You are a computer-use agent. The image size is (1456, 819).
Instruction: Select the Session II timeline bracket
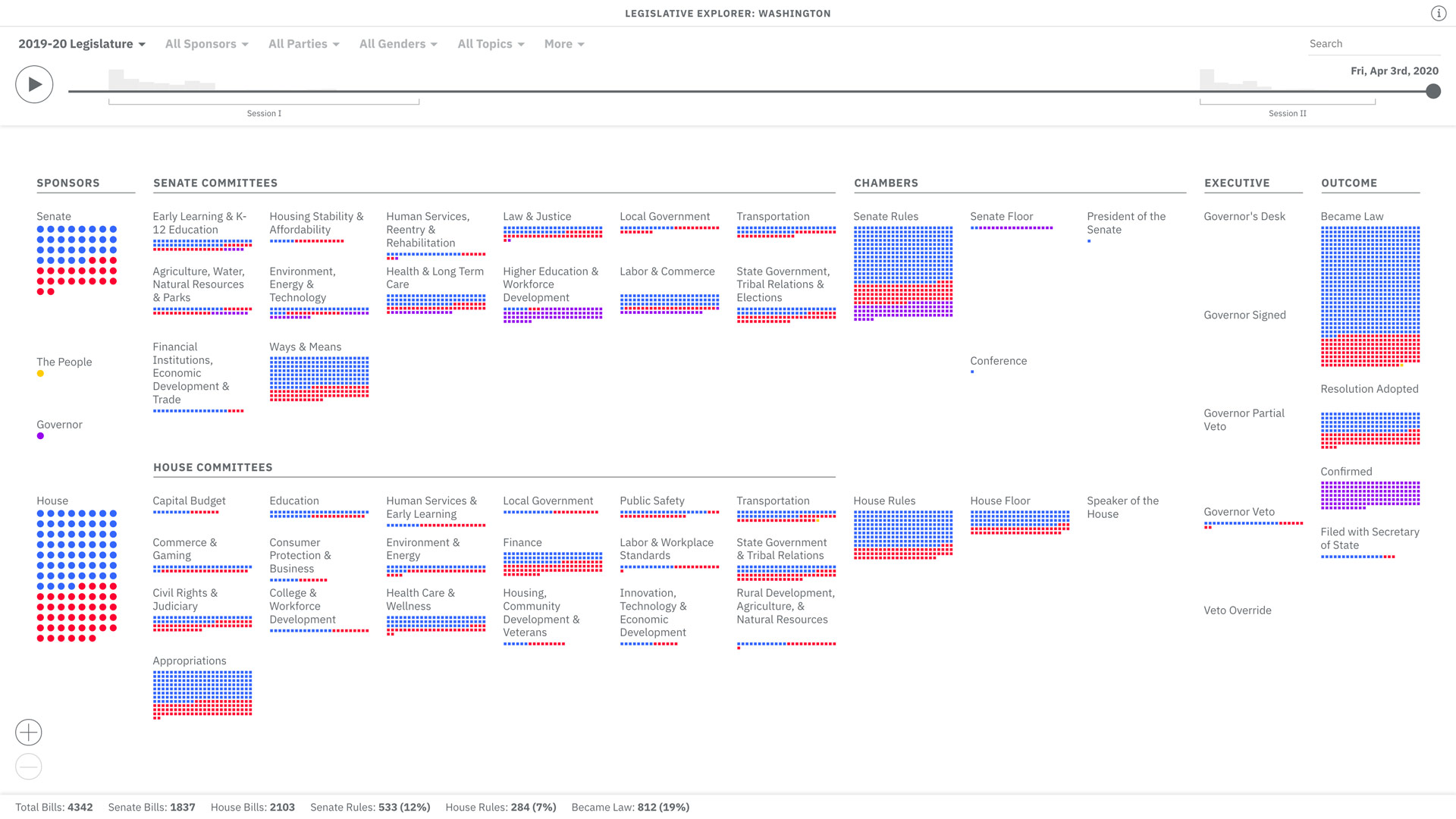(x=1288, y=102)
